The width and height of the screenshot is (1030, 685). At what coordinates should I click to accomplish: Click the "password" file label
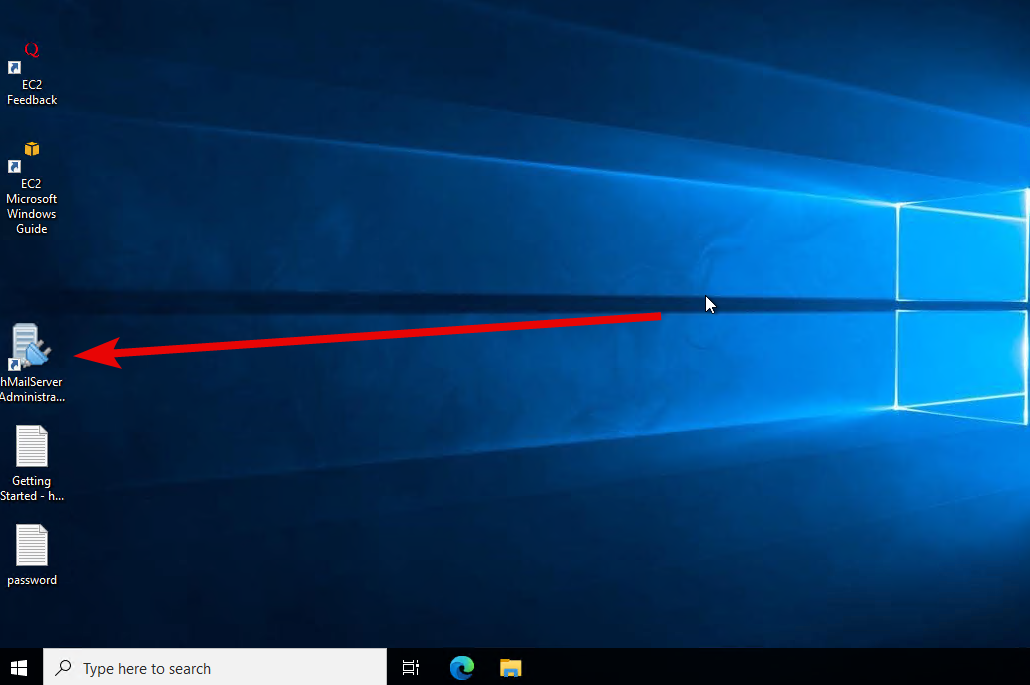click(32, 580)
